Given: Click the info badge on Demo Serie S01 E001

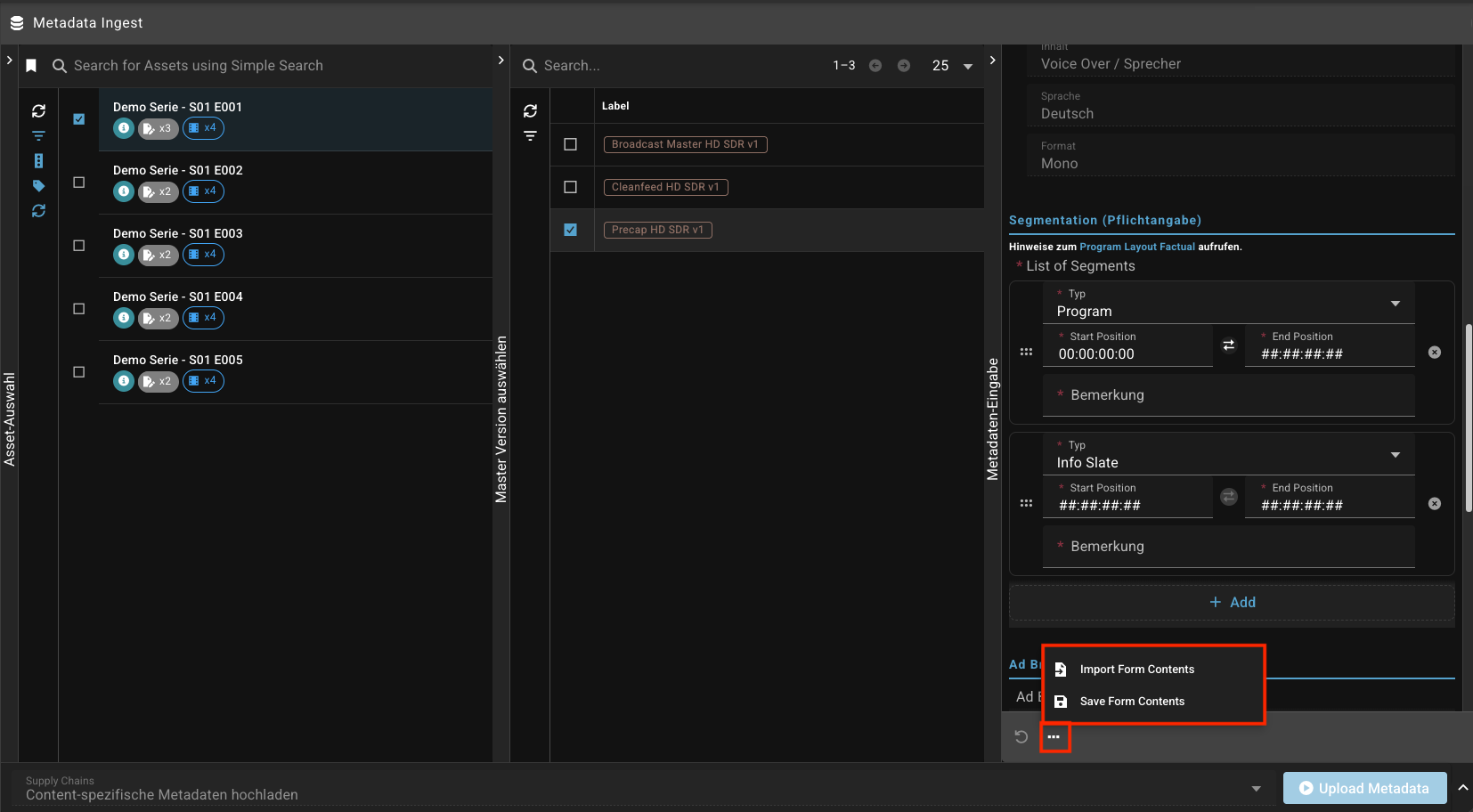Looking at the screenshot, I should pyautogui.click(x=124, y=128).
